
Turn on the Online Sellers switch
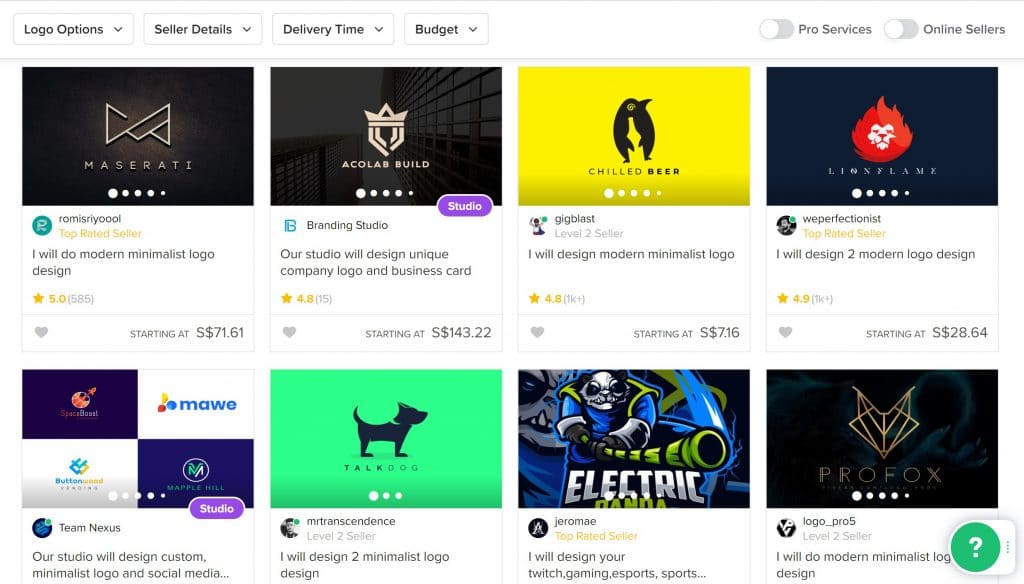point(901,29)
